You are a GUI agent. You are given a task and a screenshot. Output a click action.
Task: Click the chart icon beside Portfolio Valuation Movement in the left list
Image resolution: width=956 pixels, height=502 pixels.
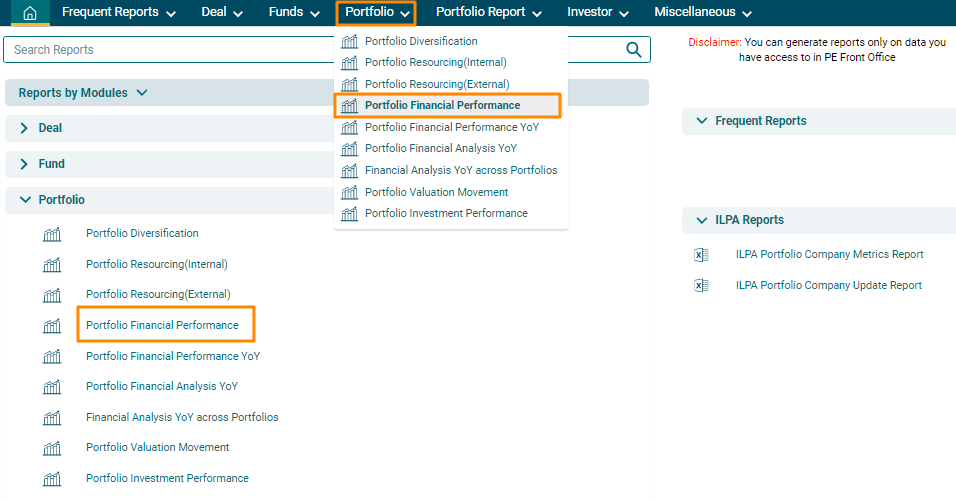coord(52,448)
